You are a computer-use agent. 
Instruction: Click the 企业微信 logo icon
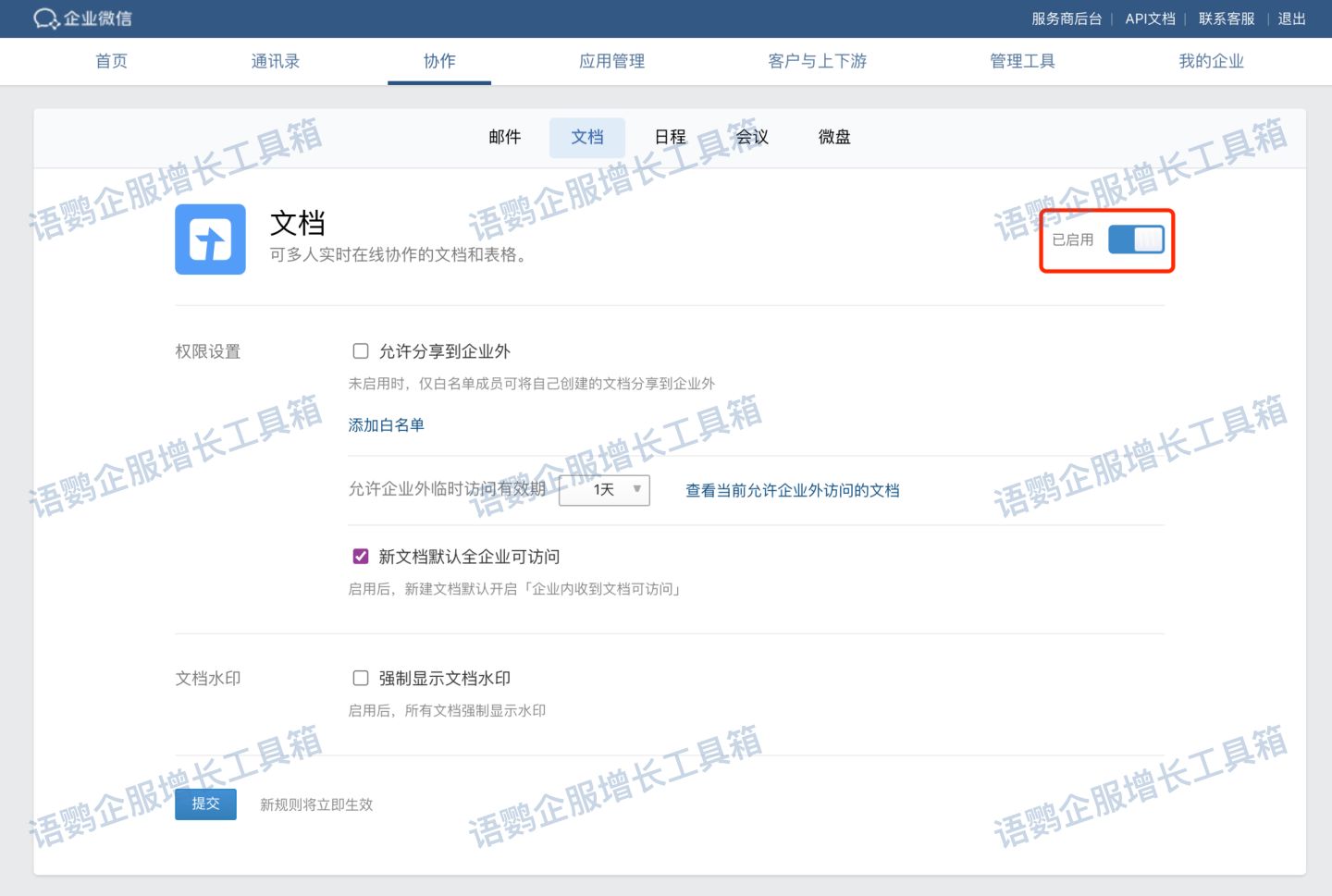tap(46, 18)
